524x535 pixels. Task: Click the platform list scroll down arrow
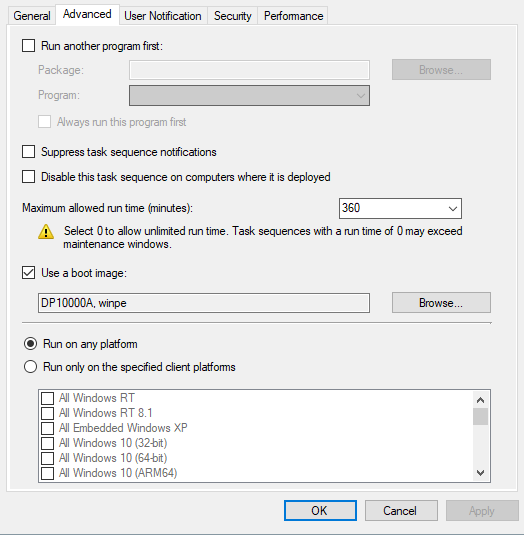click(x=480, y=473)
